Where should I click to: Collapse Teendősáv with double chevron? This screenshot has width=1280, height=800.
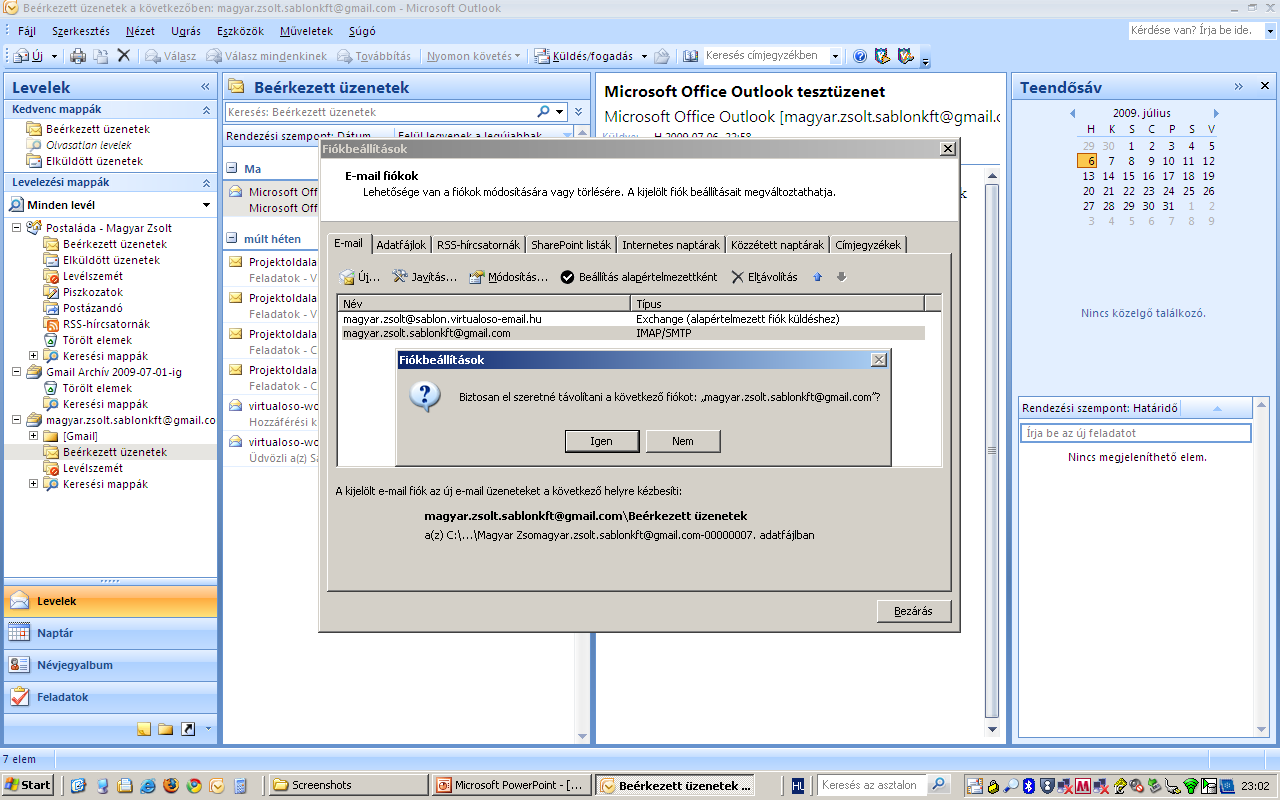(1238, 87)
